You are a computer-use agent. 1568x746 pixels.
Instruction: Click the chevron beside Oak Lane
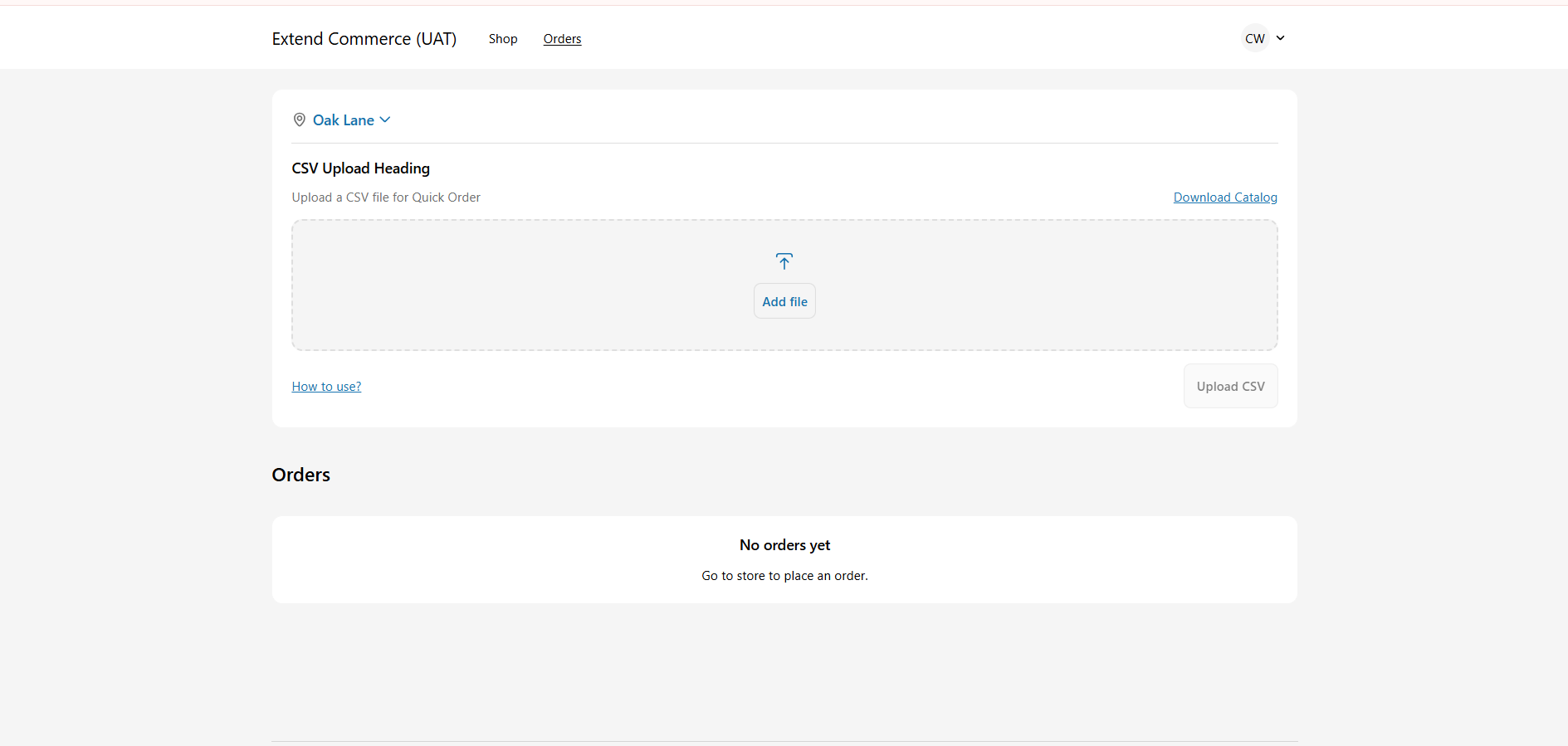pos(385,120)
